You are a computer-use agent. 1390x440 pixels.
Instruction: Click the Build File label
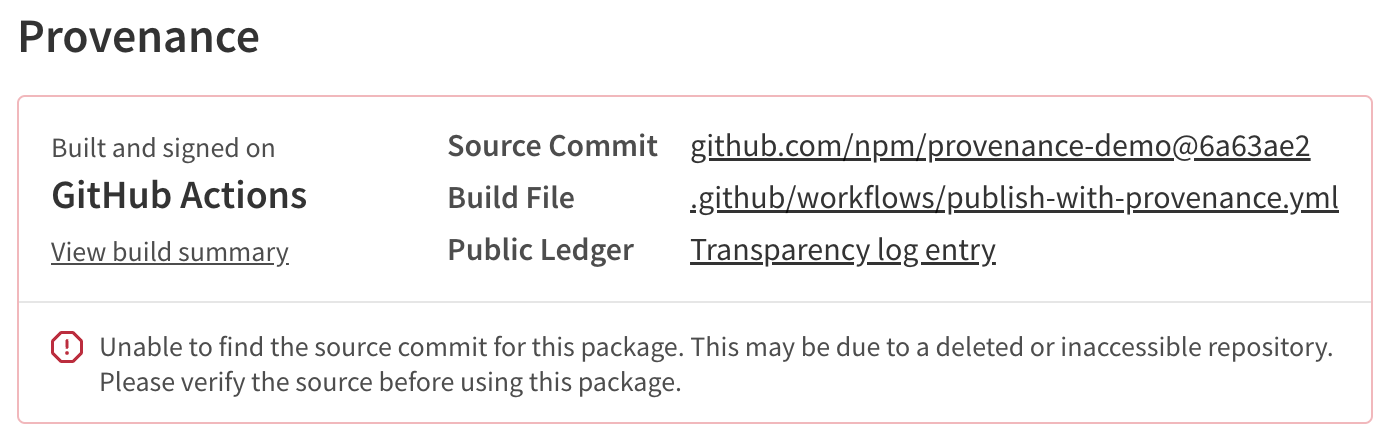click(x=511, y=198)
